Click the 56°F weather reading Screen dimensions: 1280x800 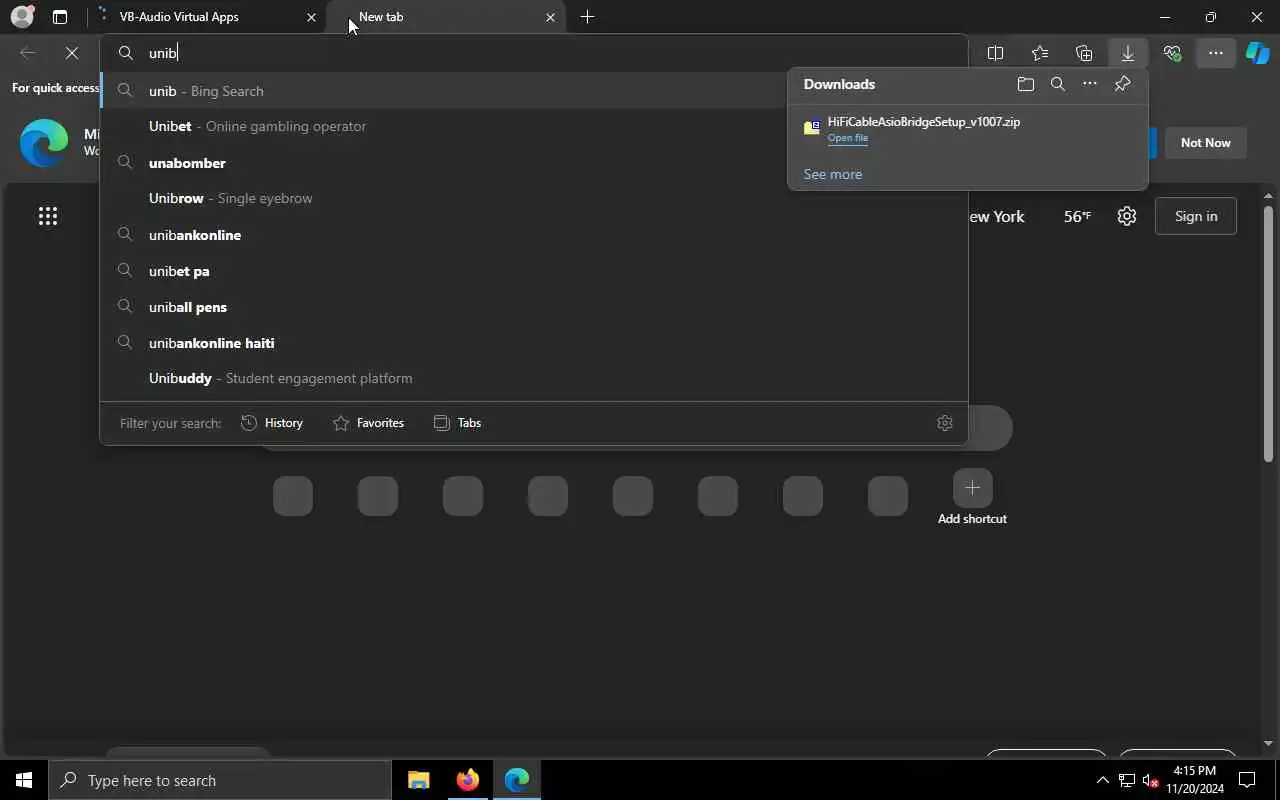(1077, 216)
